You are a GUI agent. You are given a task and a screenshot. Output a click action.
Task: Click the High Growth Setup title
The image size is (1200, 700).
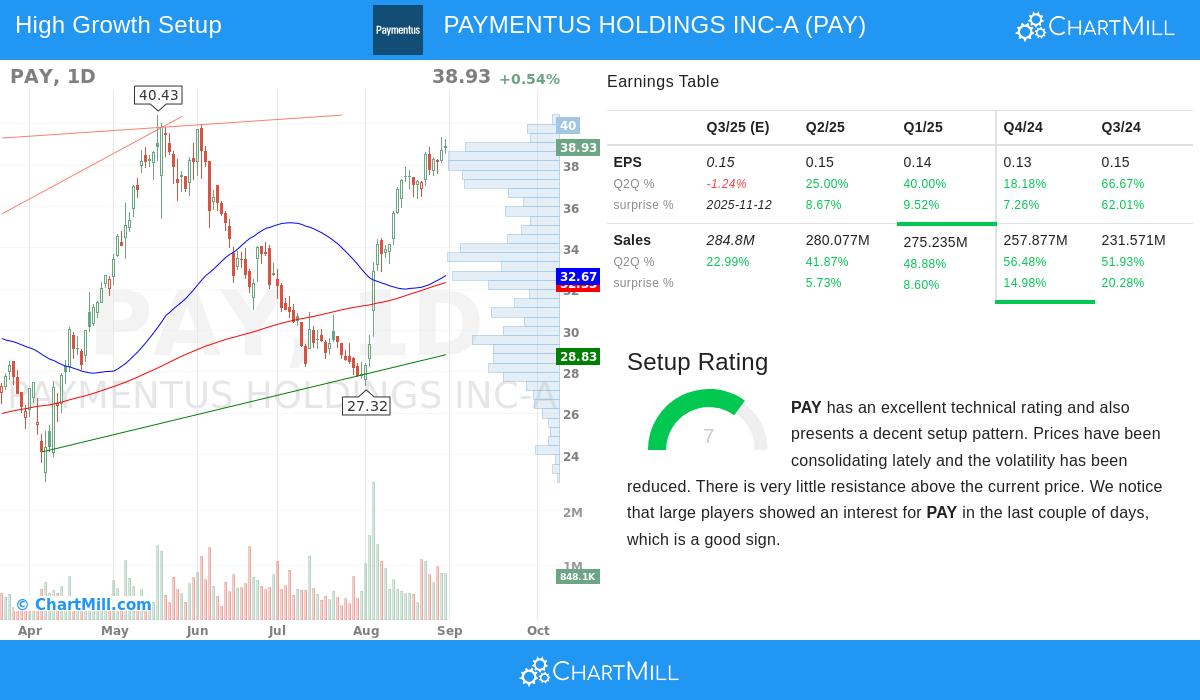click(118, 25)
